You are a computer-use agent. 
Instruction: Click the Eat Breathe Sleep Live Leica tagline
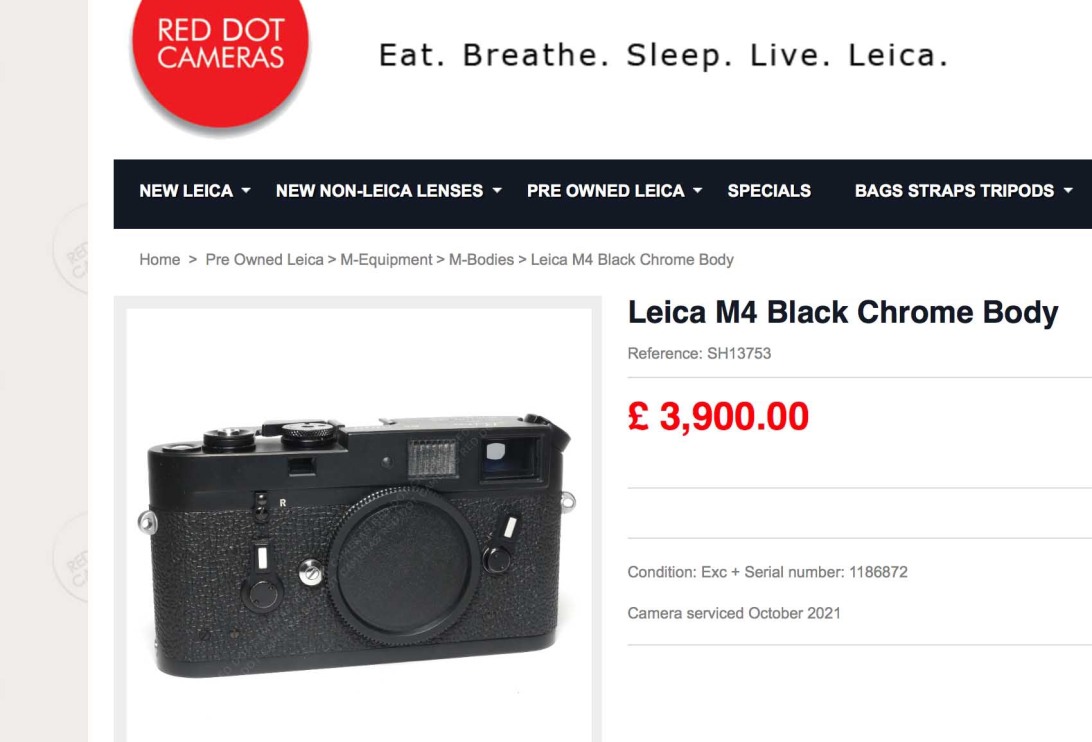pos(663,55)
